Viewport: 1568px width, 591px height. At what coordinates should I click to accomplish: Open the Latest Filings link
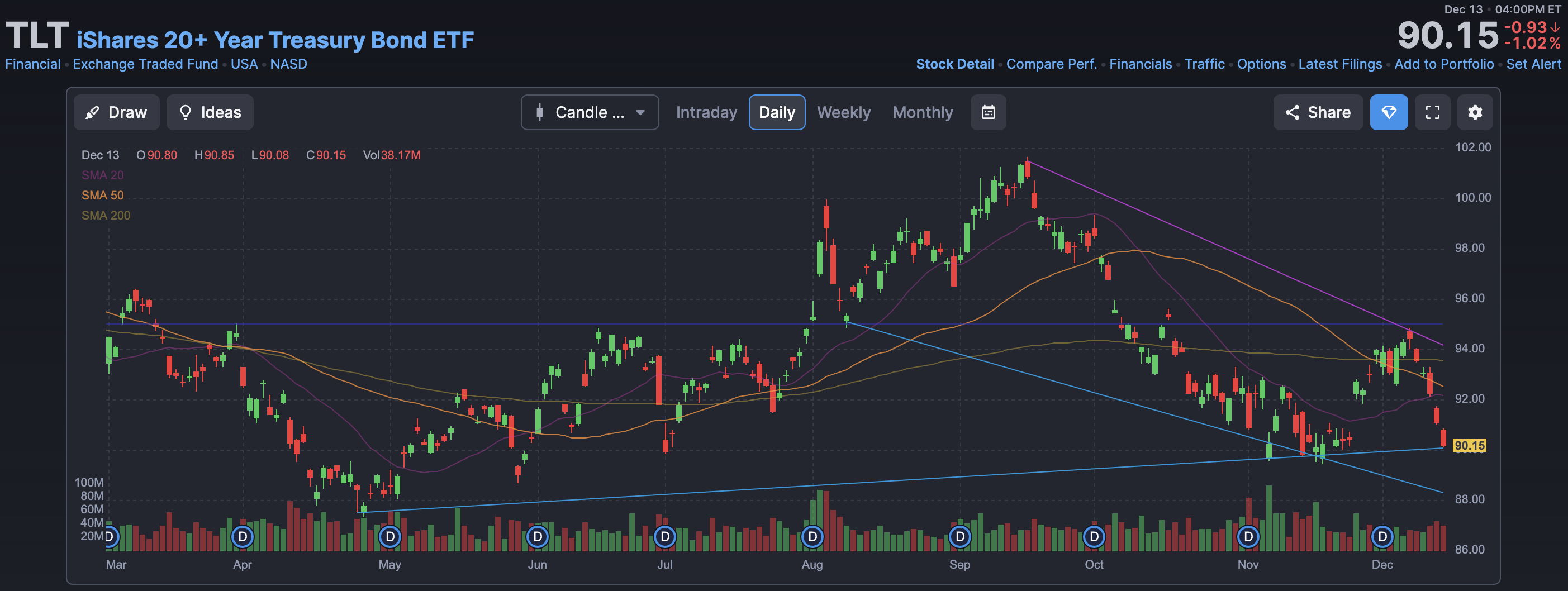1340,64
